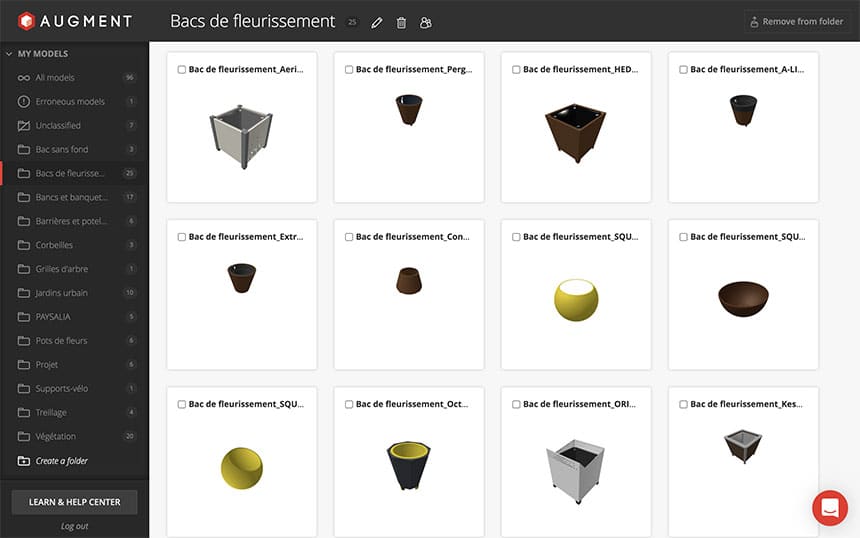Image resolution: width=860 pixels, height=538 pixels.
Task: Click the Create a folder plus icon
Action: point(24,461)
